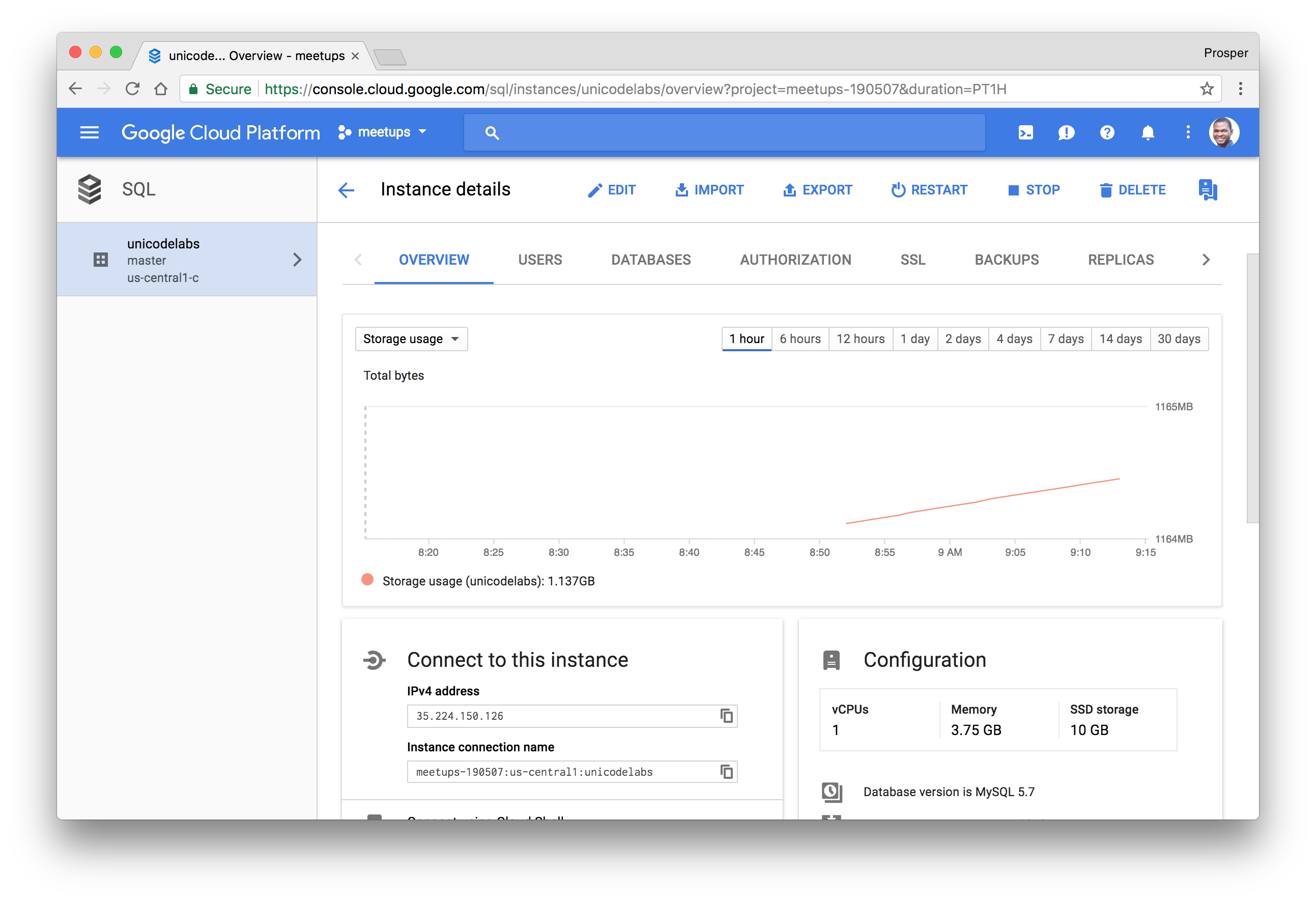Image resolution: width=1316 pixels, height=901 pixels.
Task: Open the help question mark icon
Action: pos(1106,132)
